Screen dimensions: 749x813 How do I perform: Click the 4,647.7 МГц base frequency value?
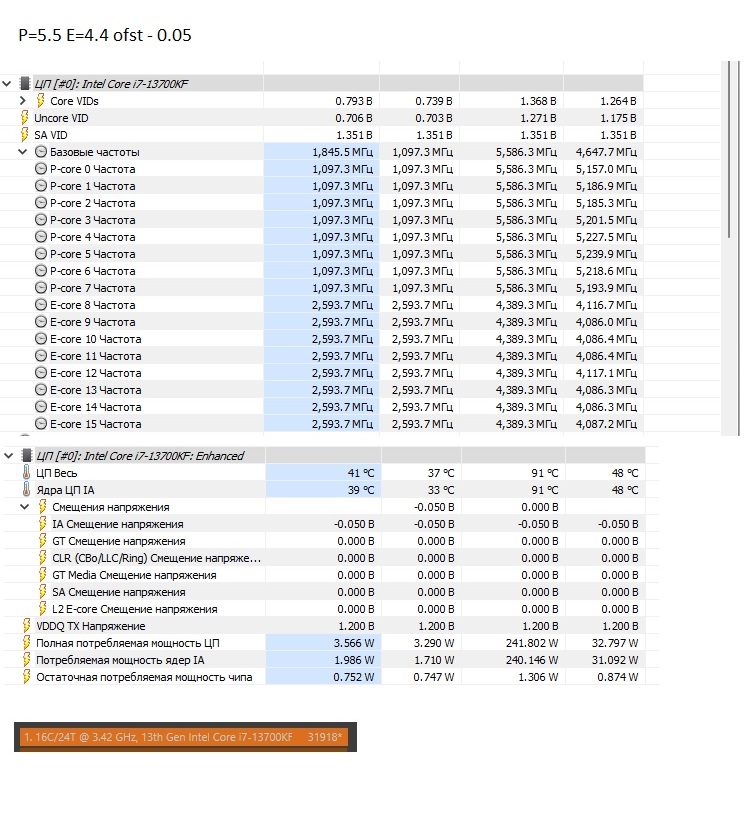click(606, 152)
